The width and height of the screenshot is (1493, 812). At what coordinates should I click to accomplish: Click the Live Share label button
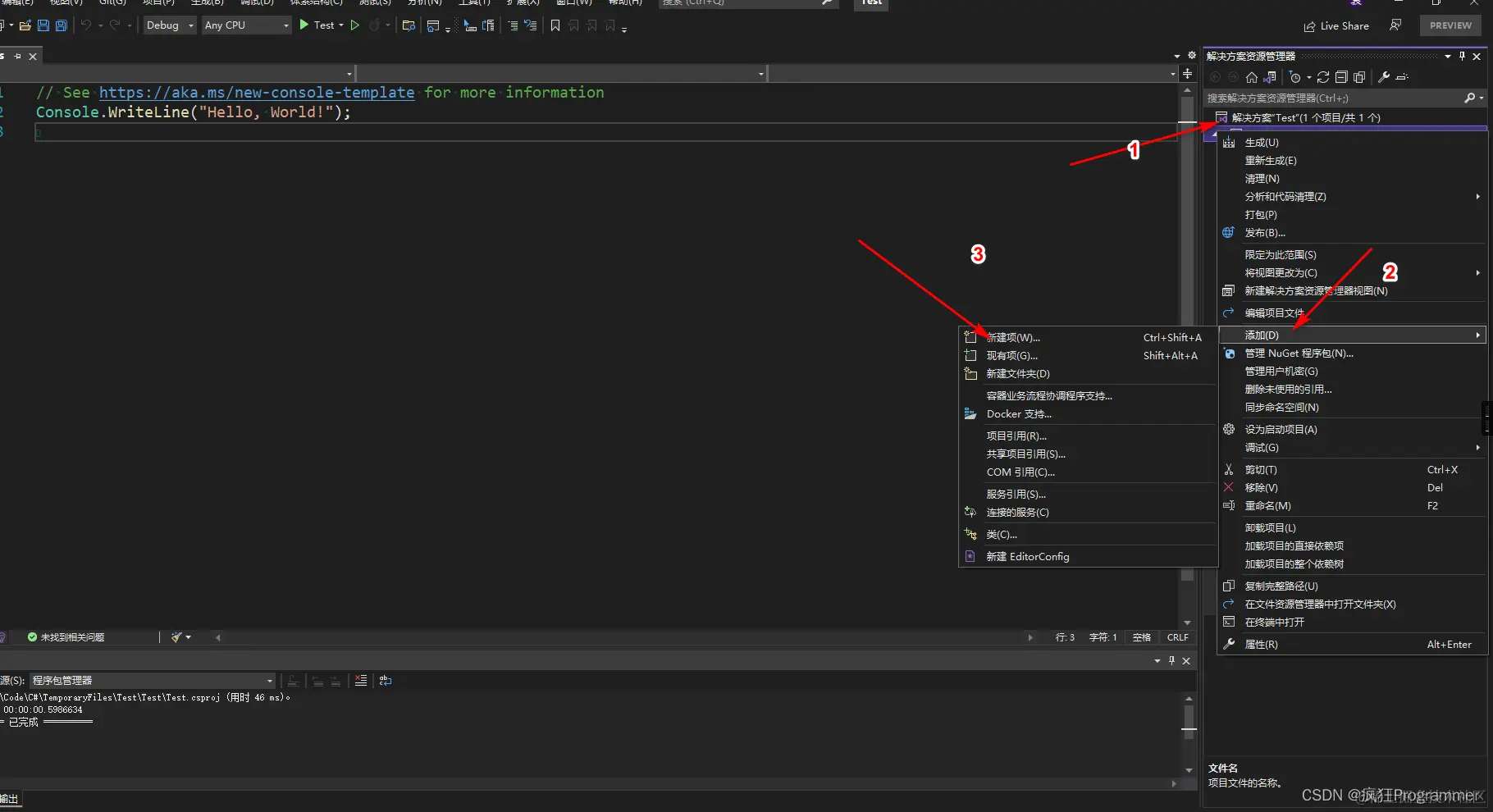click(x=1345, y=26)
